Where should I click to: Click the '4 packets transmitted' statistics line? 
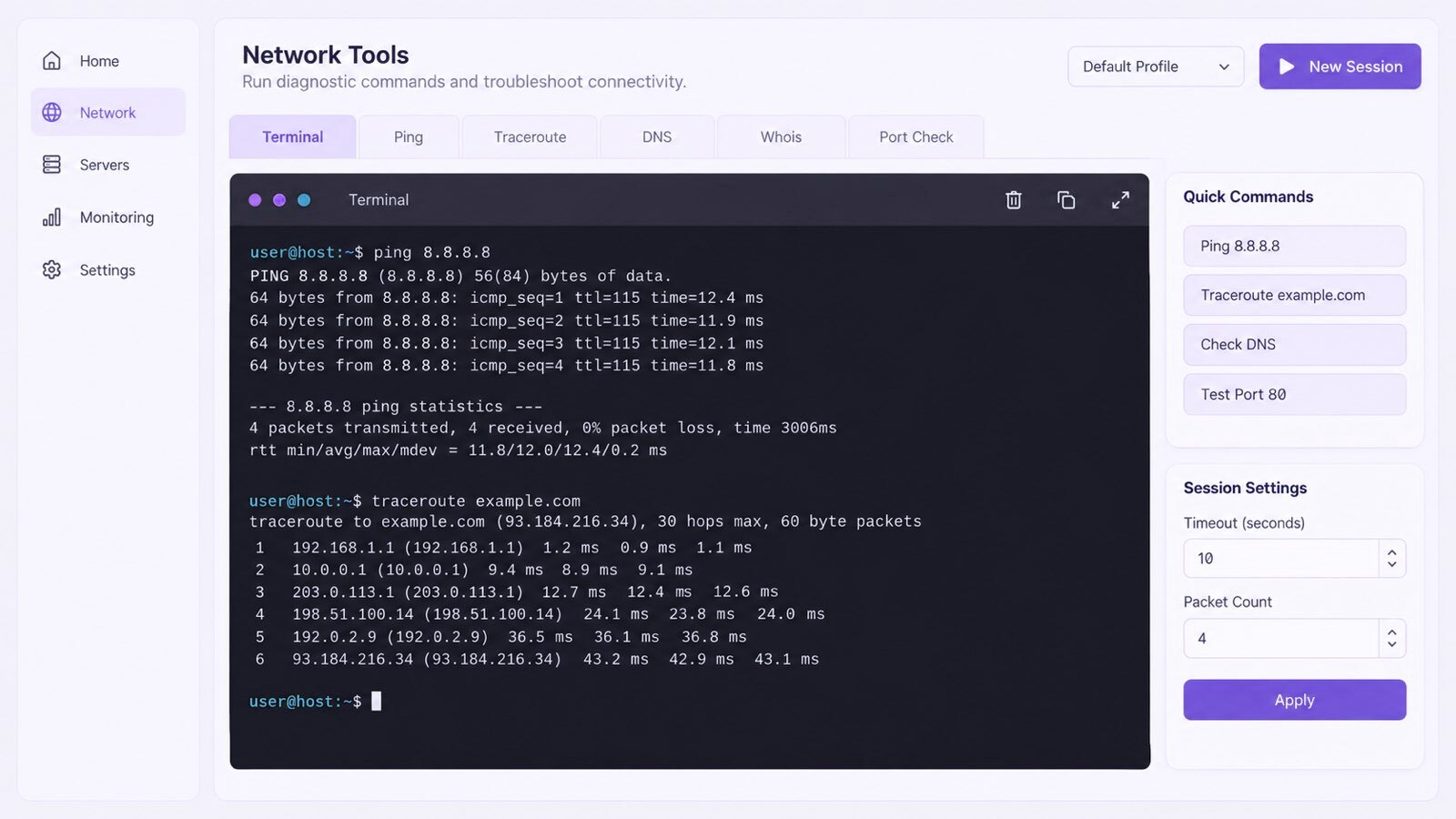[543, 428]
